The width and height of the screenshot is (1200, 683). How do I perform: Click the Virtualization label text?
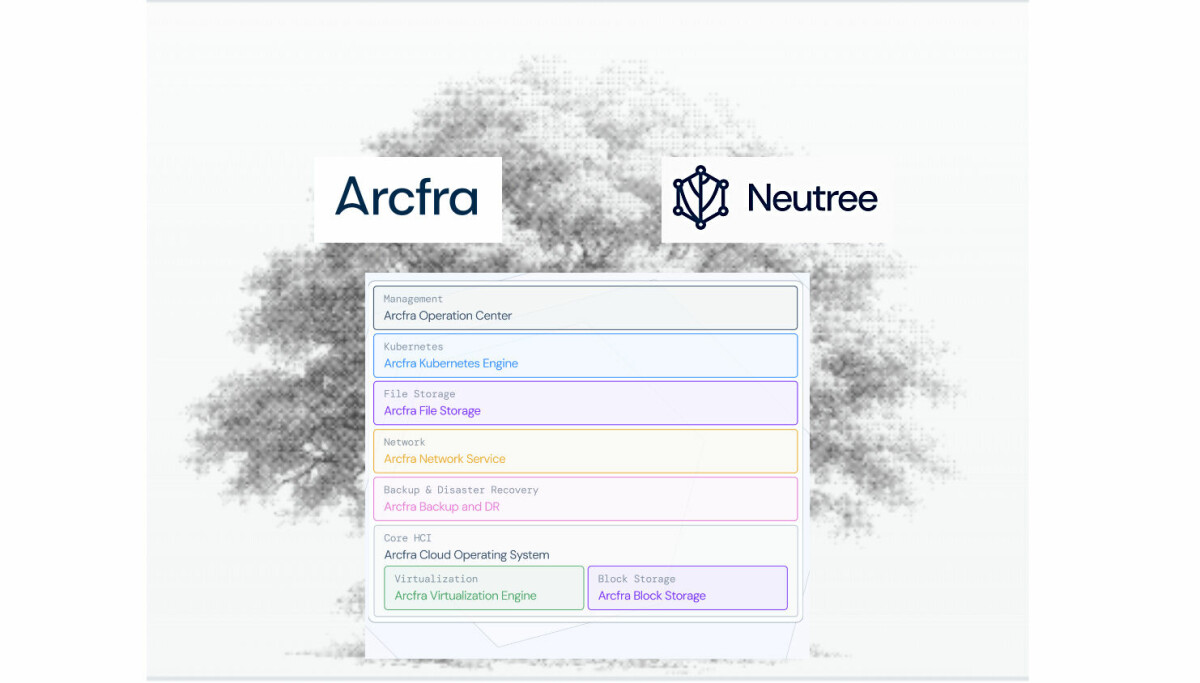(436, 578)
